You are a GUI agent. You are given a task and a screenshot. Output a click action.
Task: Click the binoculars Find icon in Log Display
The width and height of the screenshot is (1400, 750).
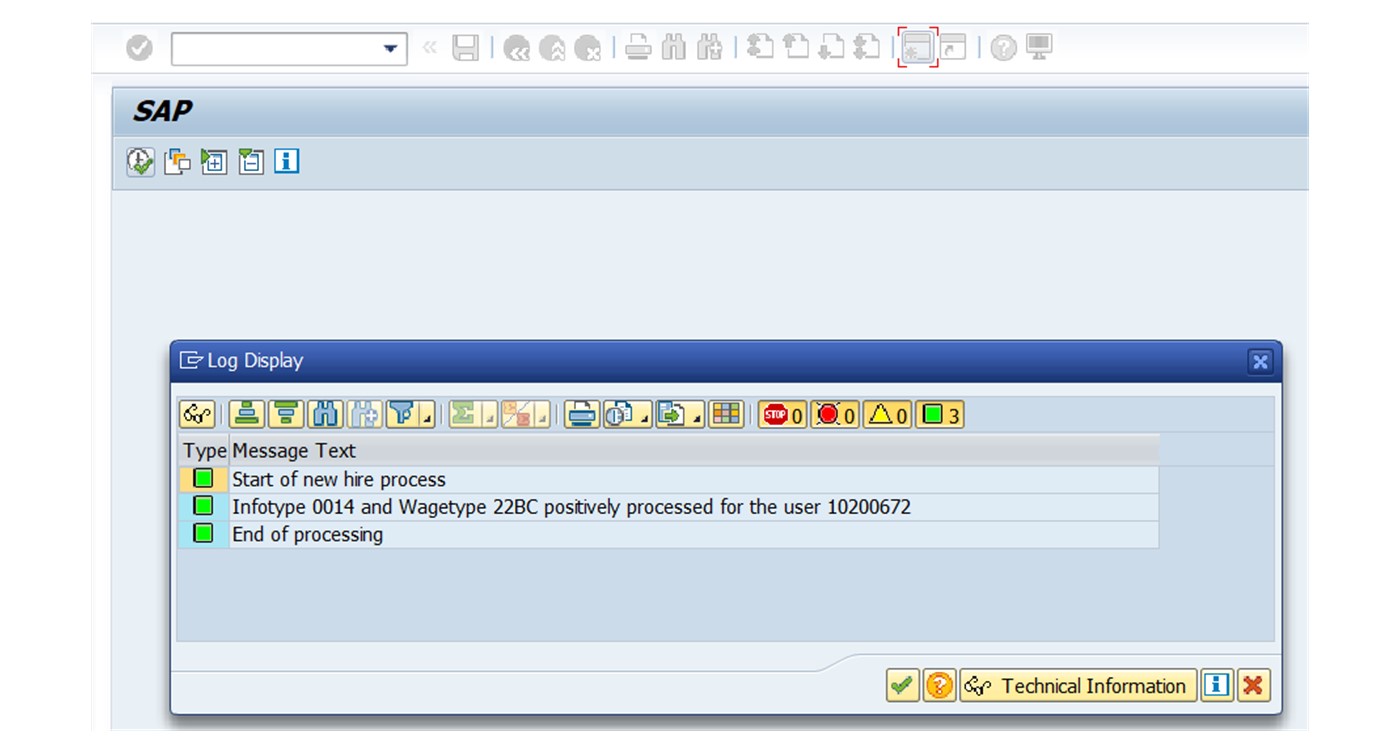325,414
